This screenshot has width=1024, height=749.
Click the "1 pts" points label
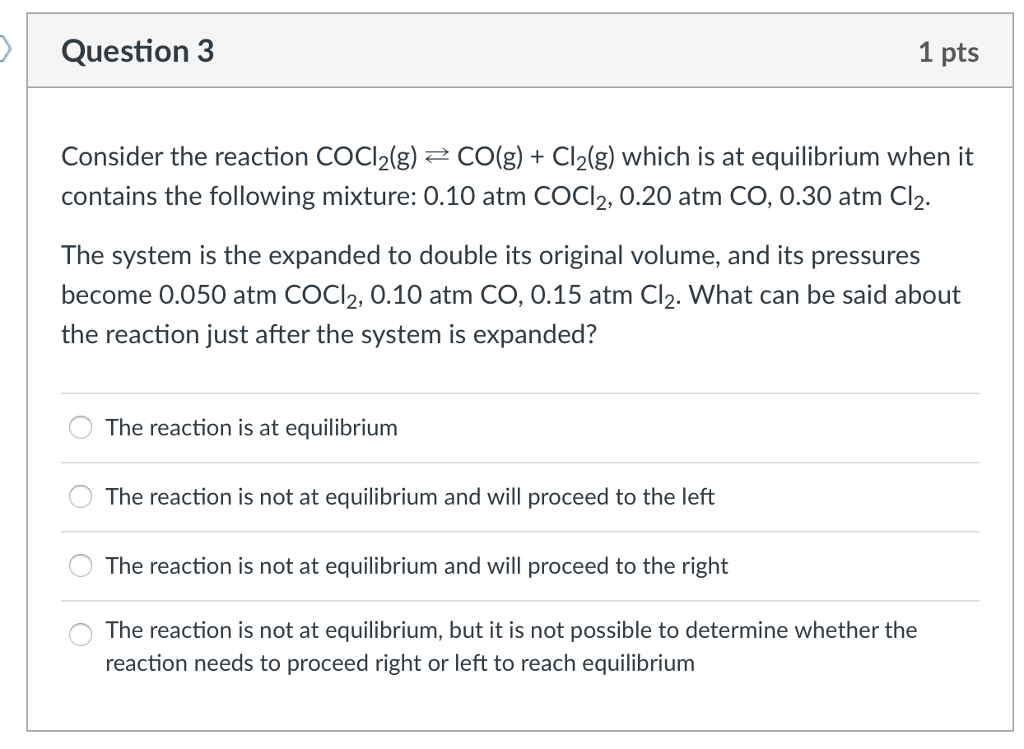click(x=948, y=52)
